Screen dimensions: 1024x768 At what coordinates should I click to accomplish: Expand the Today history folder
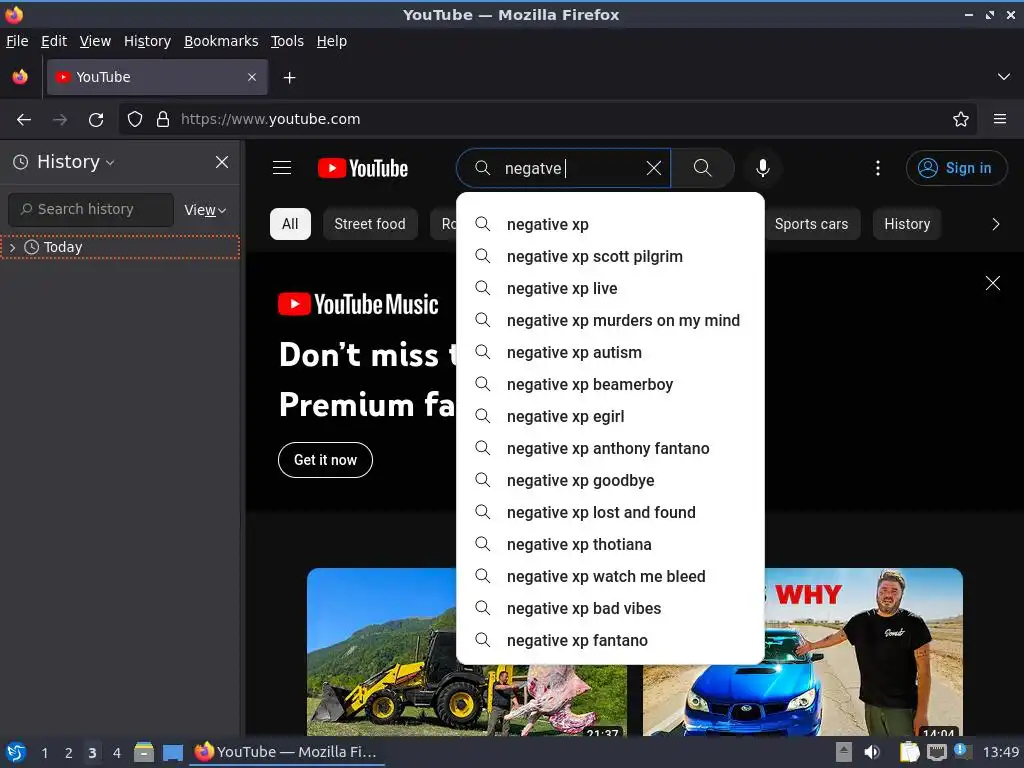[x=12, y=248]
